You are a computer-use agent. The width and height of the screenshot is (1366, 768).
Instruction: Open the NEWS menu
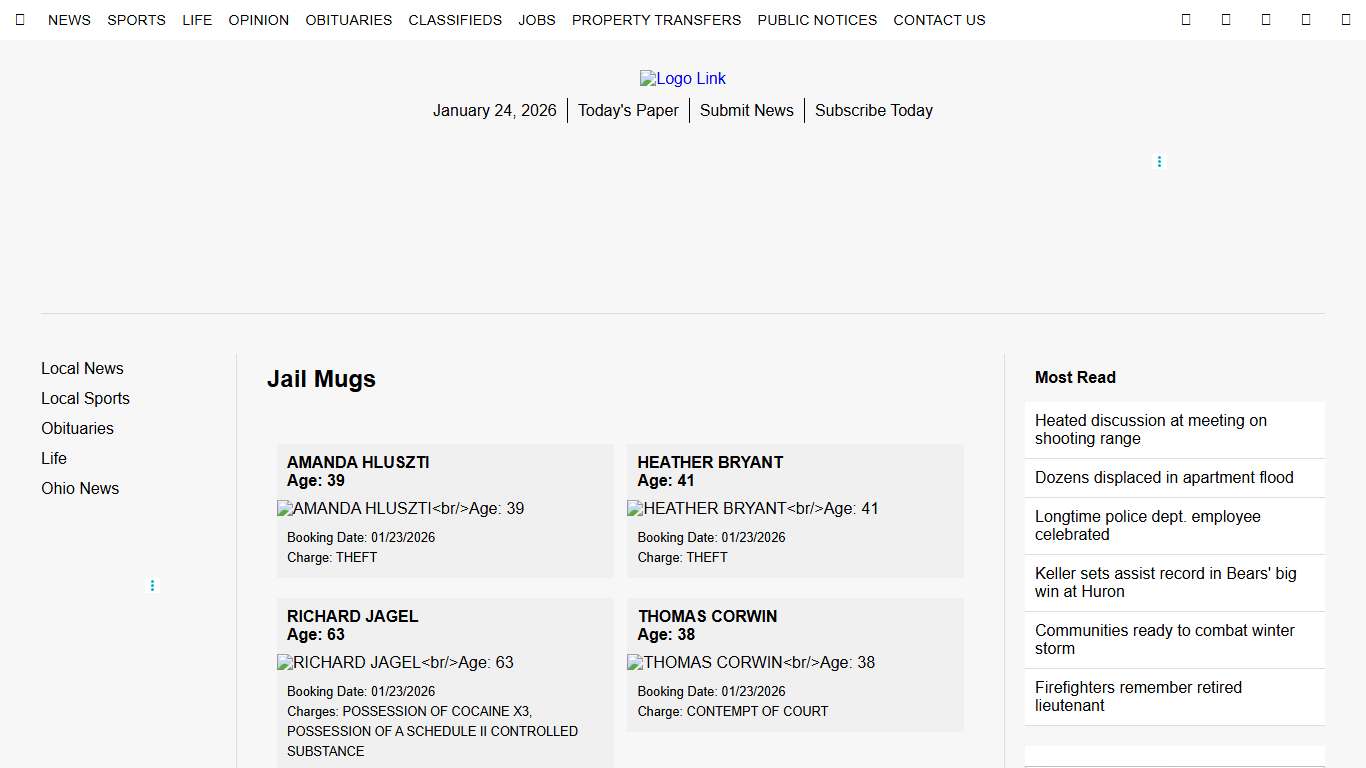click(x=69, y=20)
